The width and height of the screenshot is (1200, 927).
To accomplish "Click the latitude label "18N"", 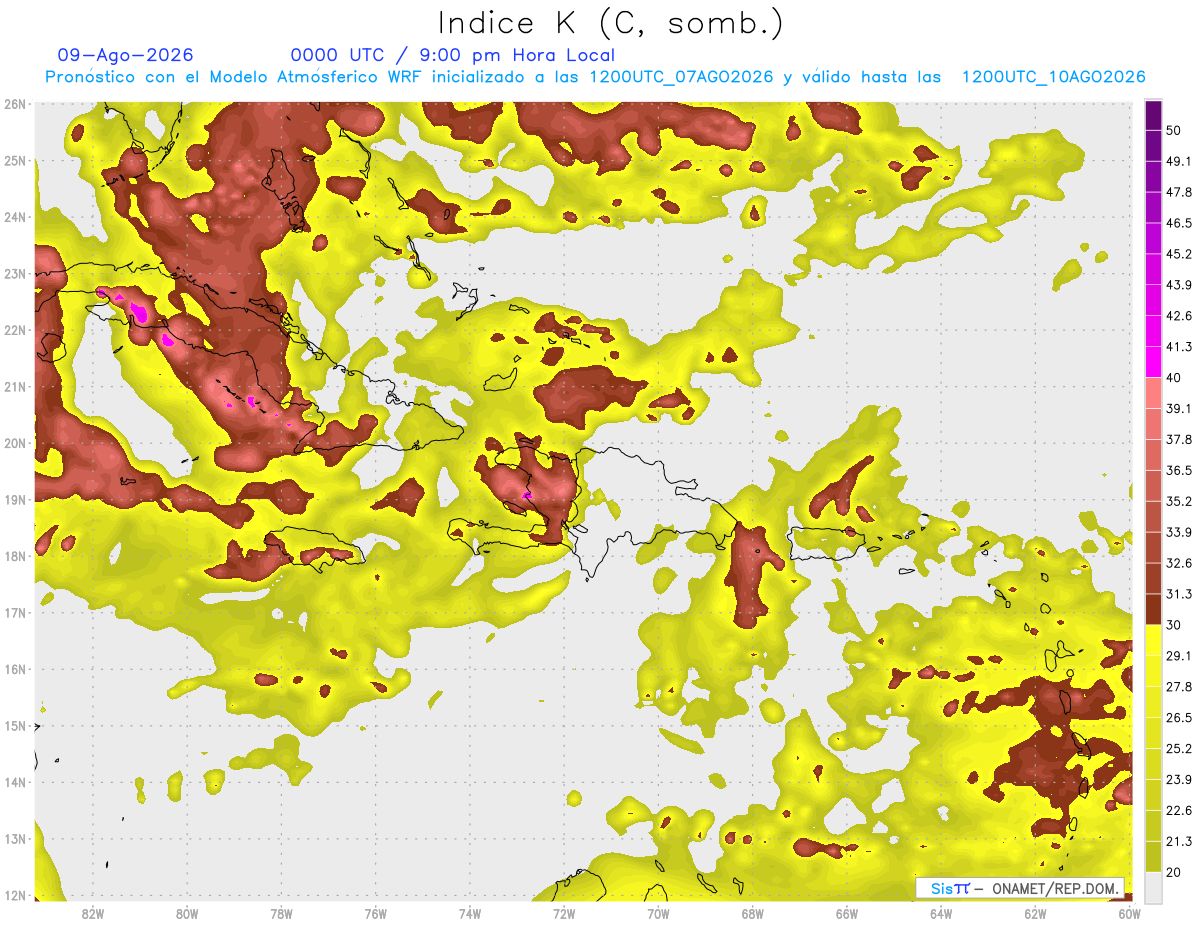I will click(x=14, y=556).
